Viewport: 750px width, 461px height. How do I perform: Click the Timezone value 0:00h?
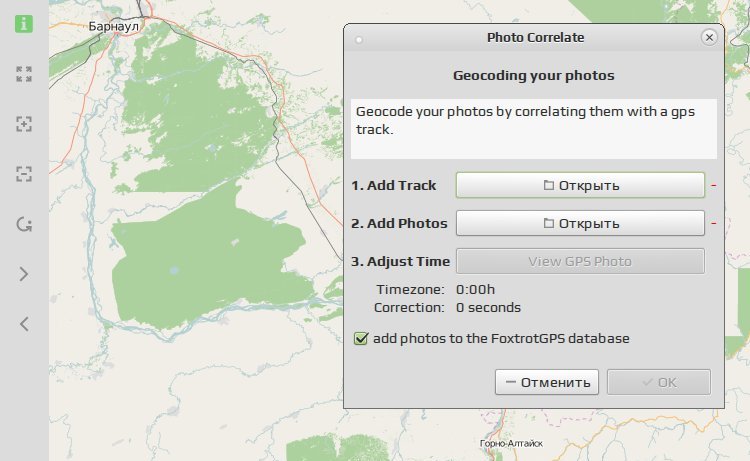tap(475, 289)
